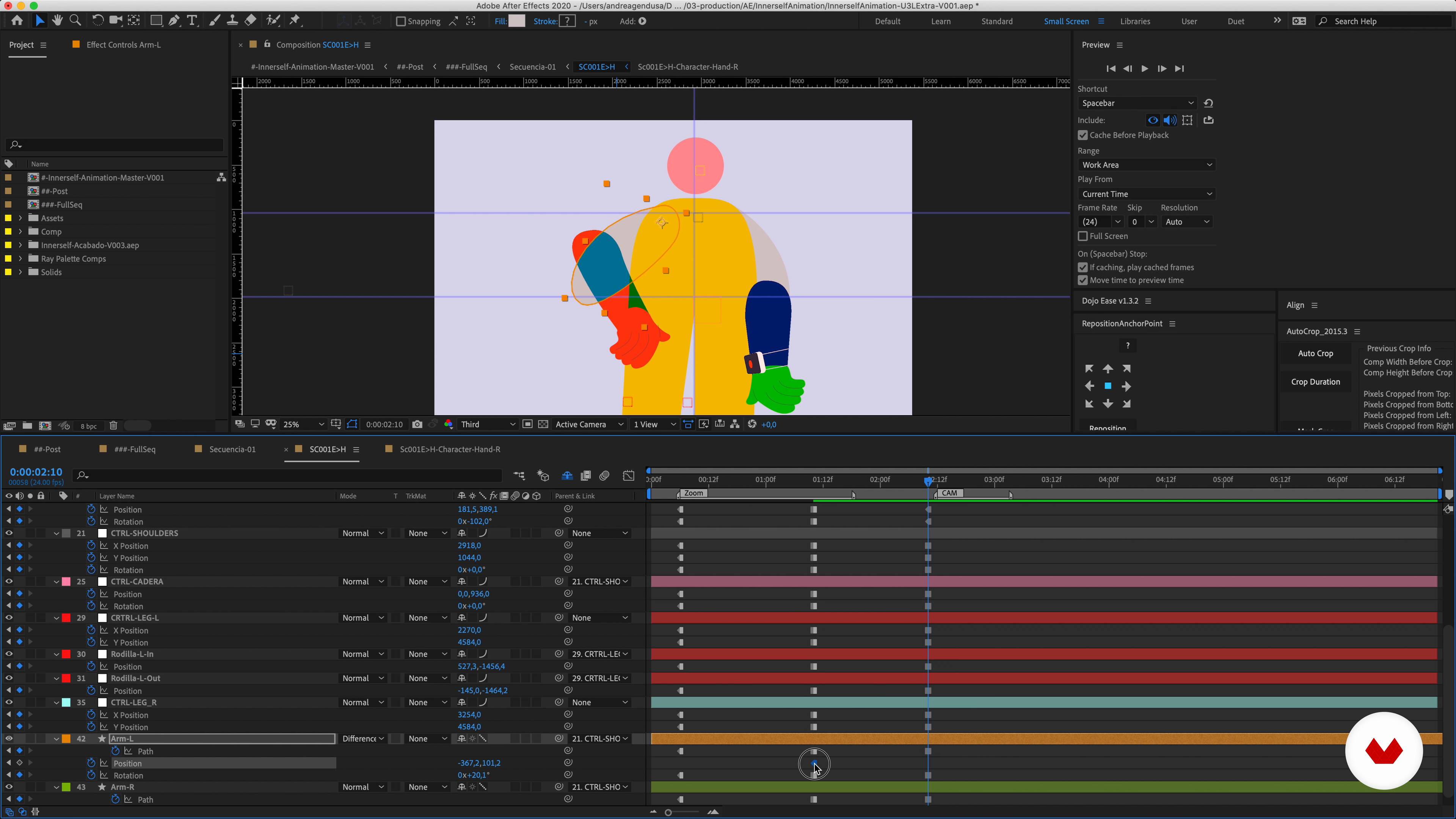
Task: Select the Zoom magnifier tool
Action: 75,21
